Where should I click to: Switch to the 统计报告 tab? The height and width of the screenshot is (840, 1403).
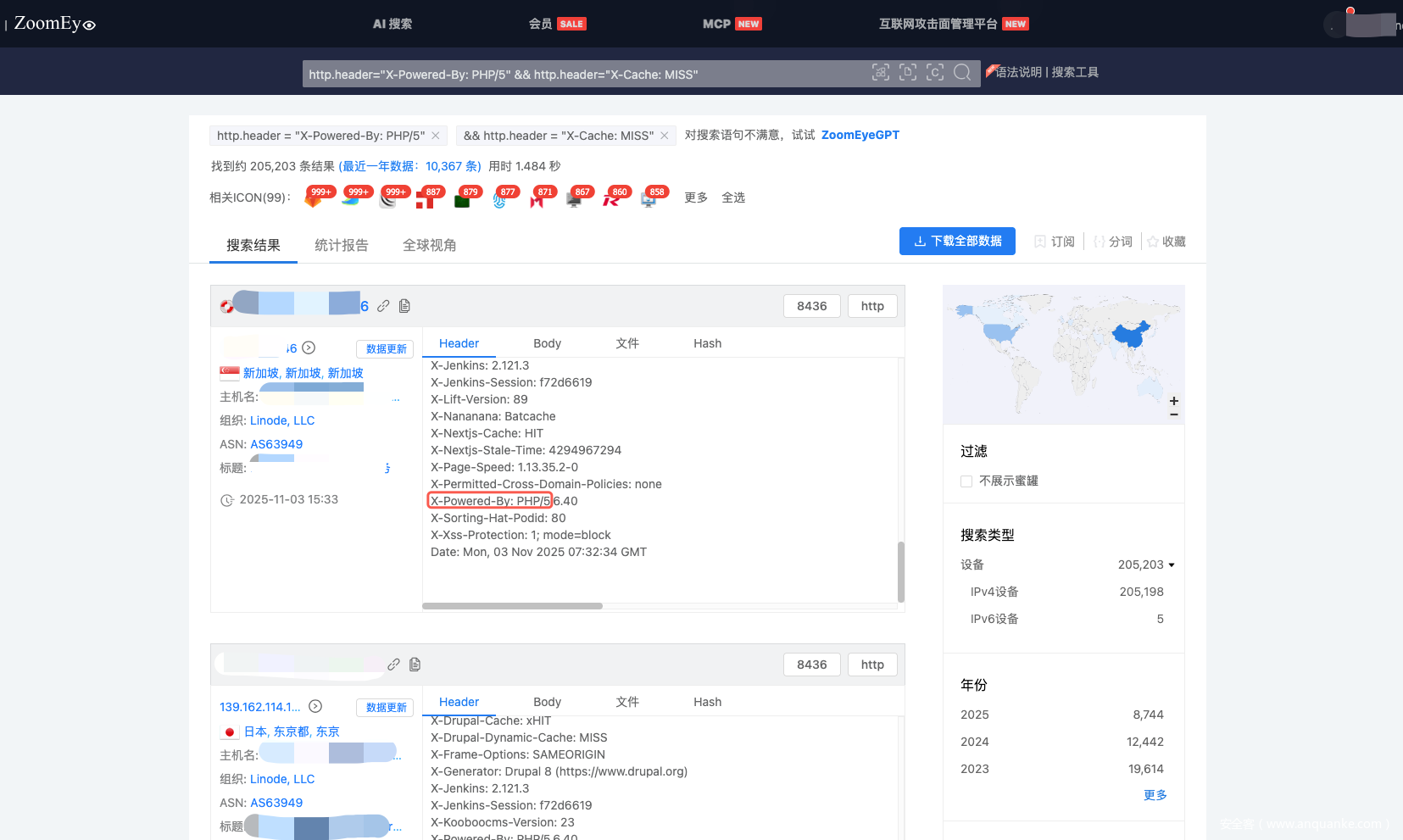(342, 245)
